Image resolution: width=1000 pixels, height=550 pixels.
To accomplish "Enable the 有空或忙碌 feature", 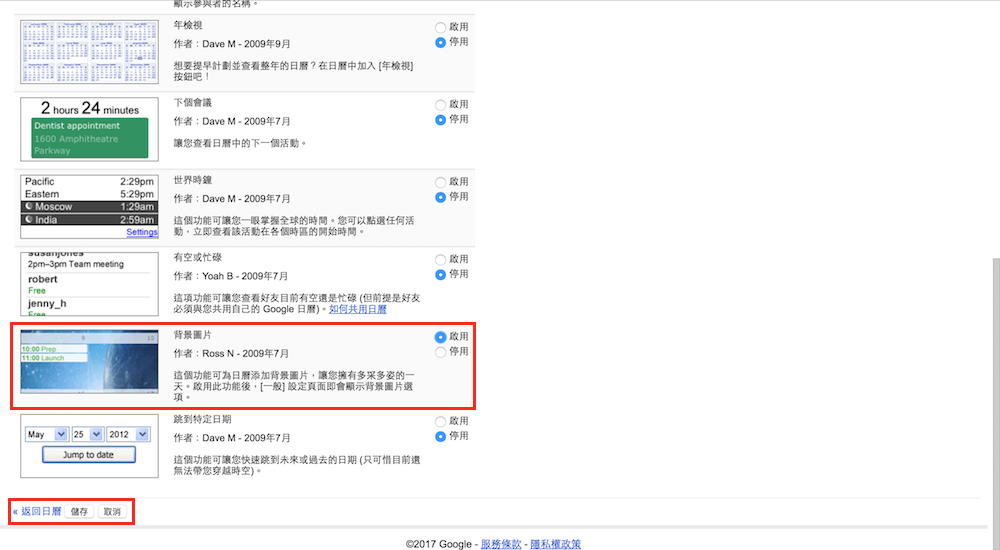I will [x=440, y=260].
